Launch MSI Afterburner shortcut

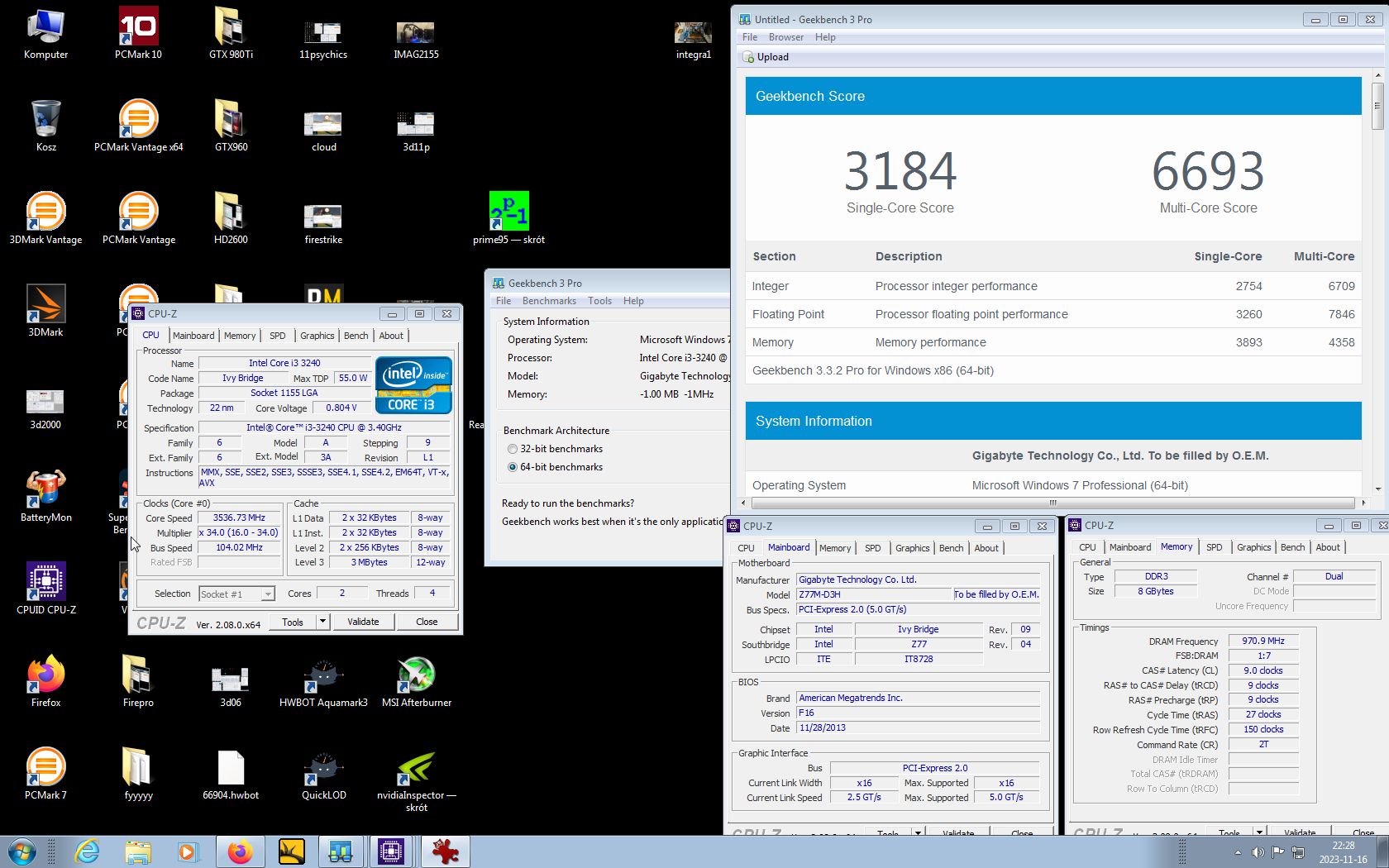(416, 681)
